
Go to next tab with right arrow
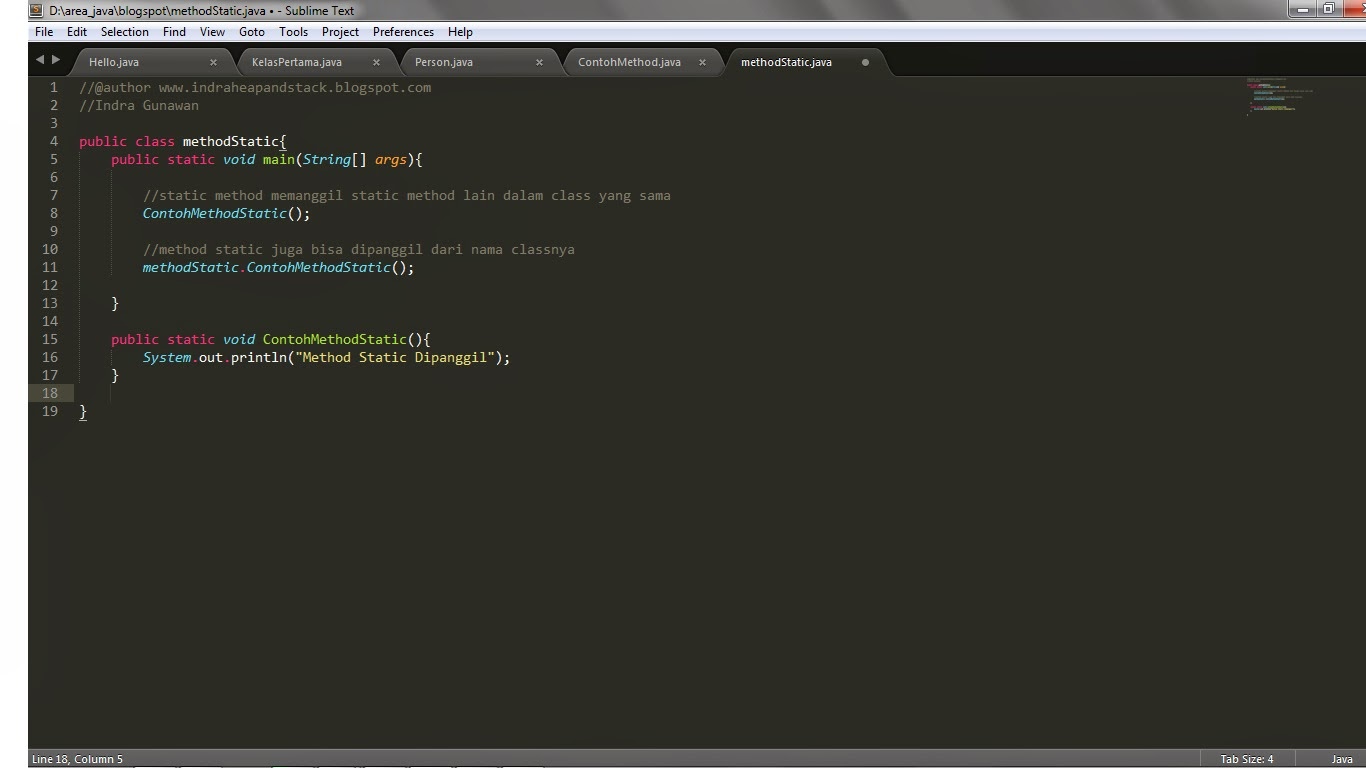(x=56, y=60)
